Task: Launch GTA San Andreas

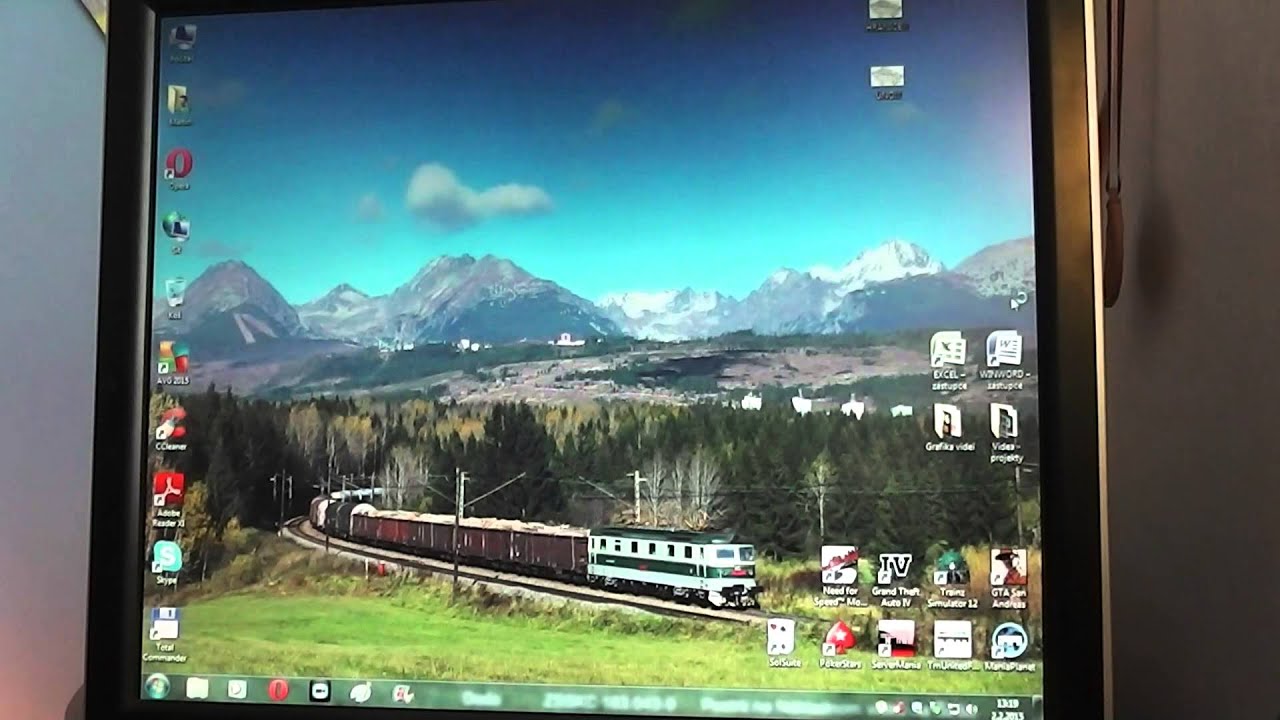Action: tap(1008, 577)
